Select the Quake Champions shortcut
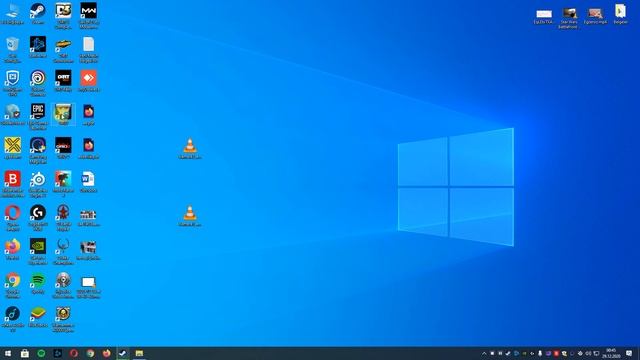 pyautogui.click(x=63, y=251)
